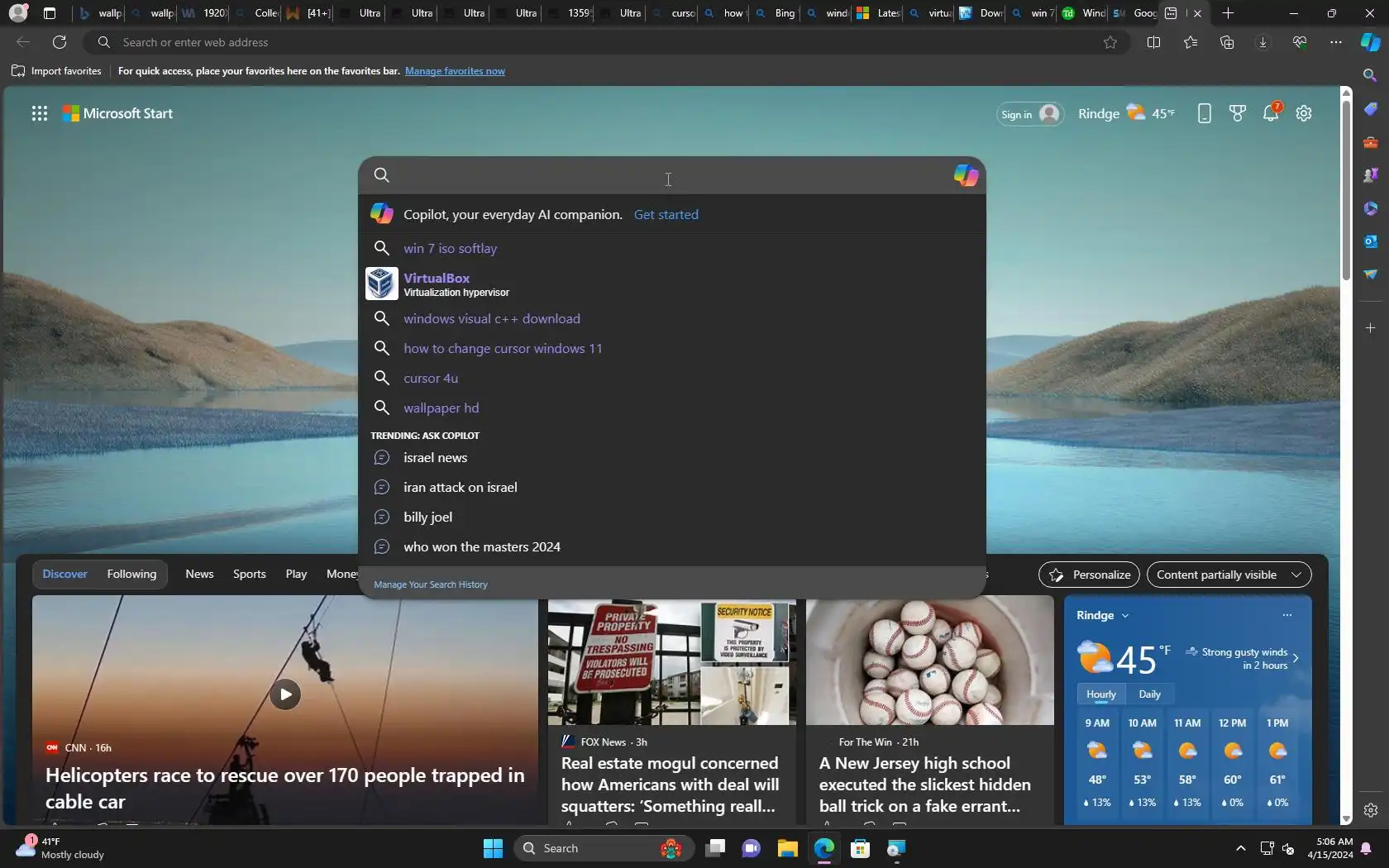Open the sidebar Microsoft 365 icon
The height and width of the screenshot is (868, 1389).
[1371, 208]
